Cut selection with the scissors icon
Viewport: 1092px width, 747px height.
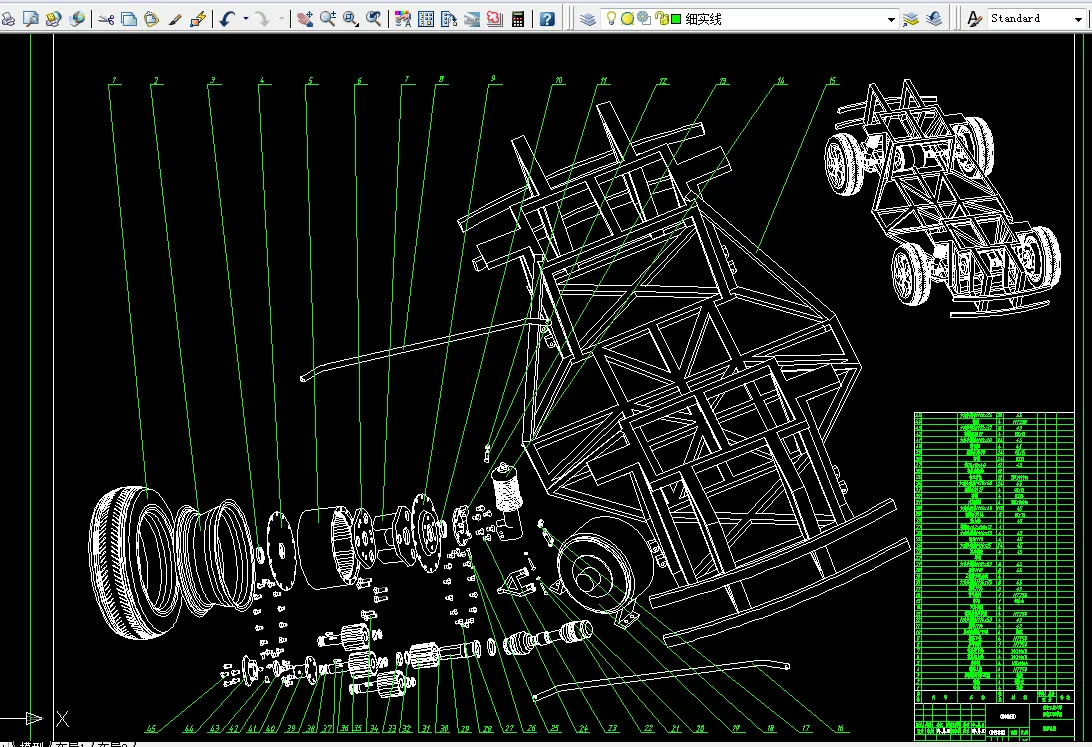106,19
